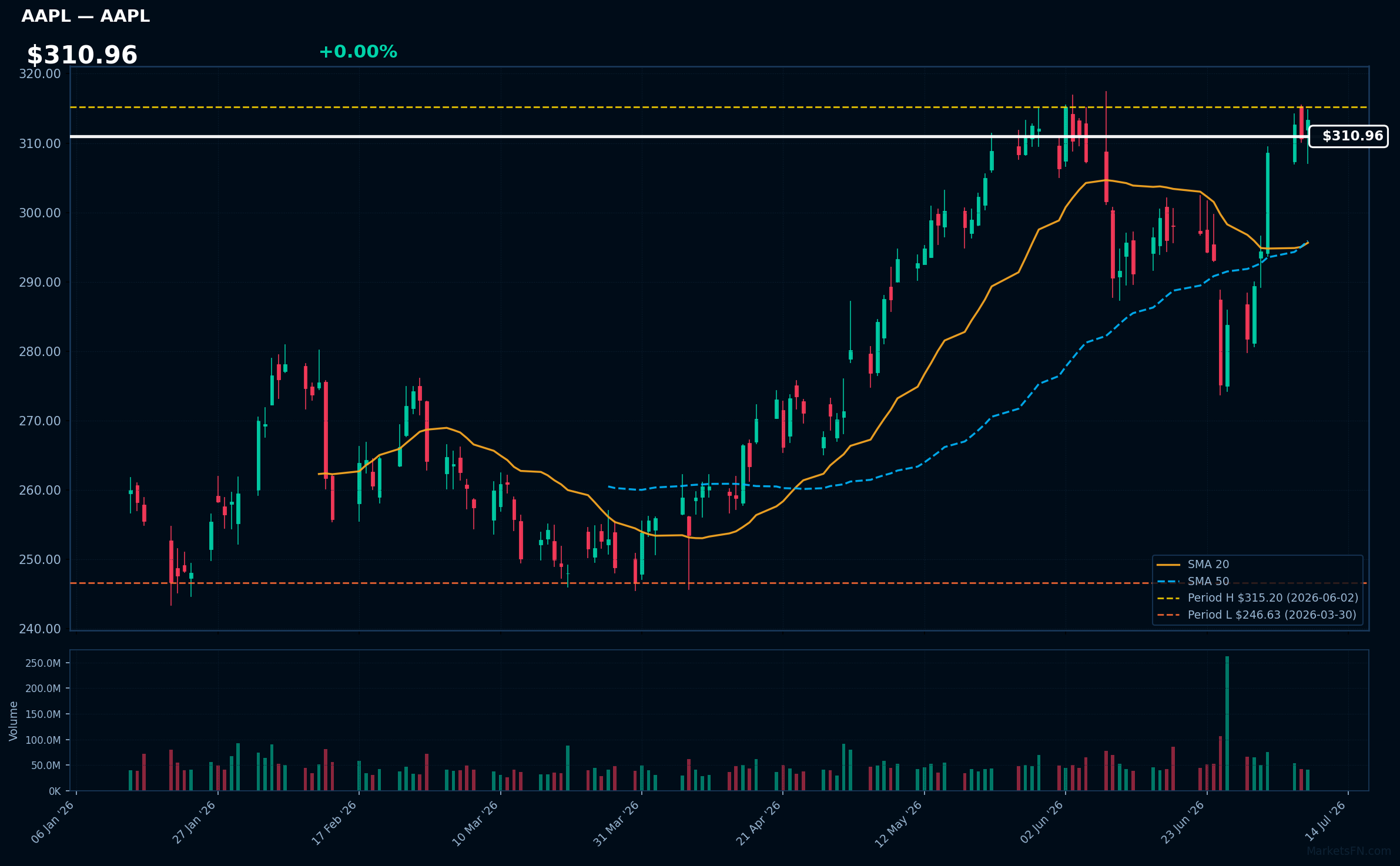Click the 23 Jun '26 date label

point(1183,823)
